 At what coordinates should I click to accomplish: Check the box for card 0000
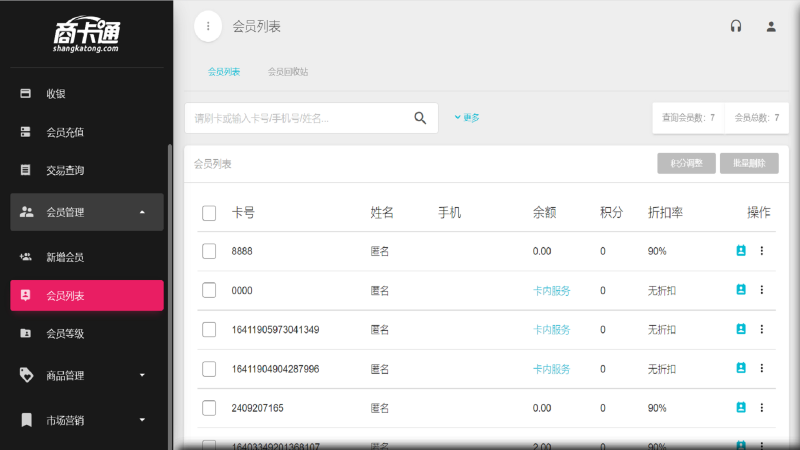(x=209, y=290)
